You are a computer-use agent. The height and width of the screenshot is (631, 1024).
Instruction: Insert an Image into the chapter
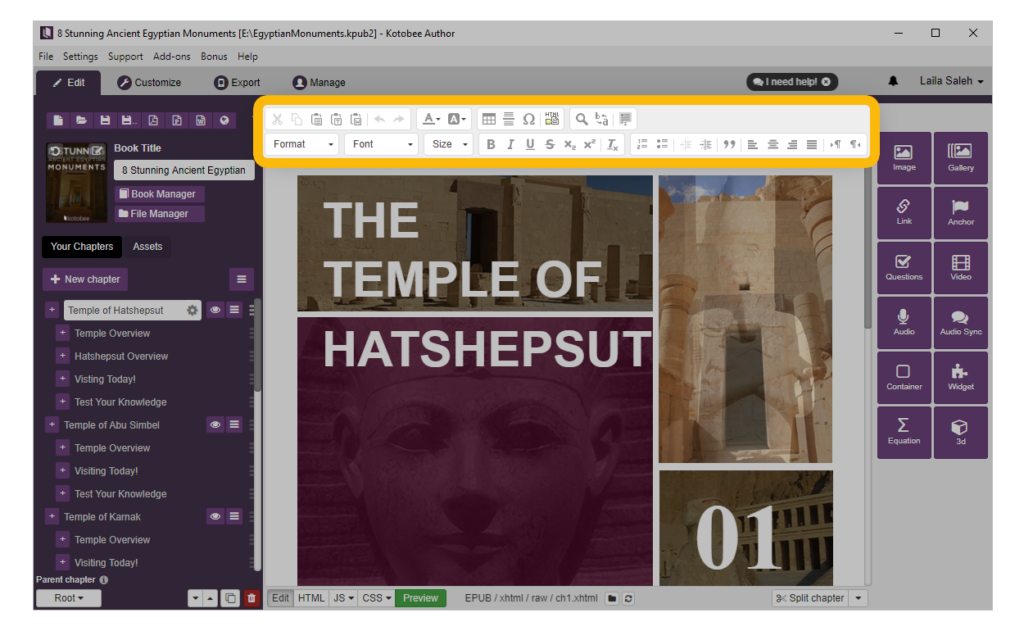click(x=903, y=157)
